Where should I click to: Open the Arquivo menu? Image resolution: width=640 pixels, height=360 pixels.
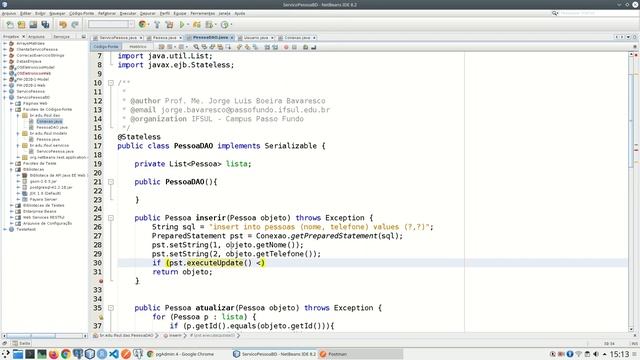(x=9, y=13)
